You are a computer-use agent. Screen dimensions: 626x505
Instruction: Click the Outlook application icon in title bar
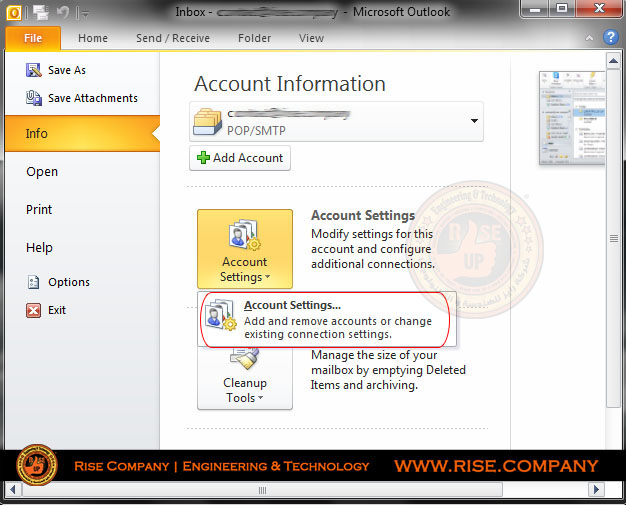click(14, 13)
